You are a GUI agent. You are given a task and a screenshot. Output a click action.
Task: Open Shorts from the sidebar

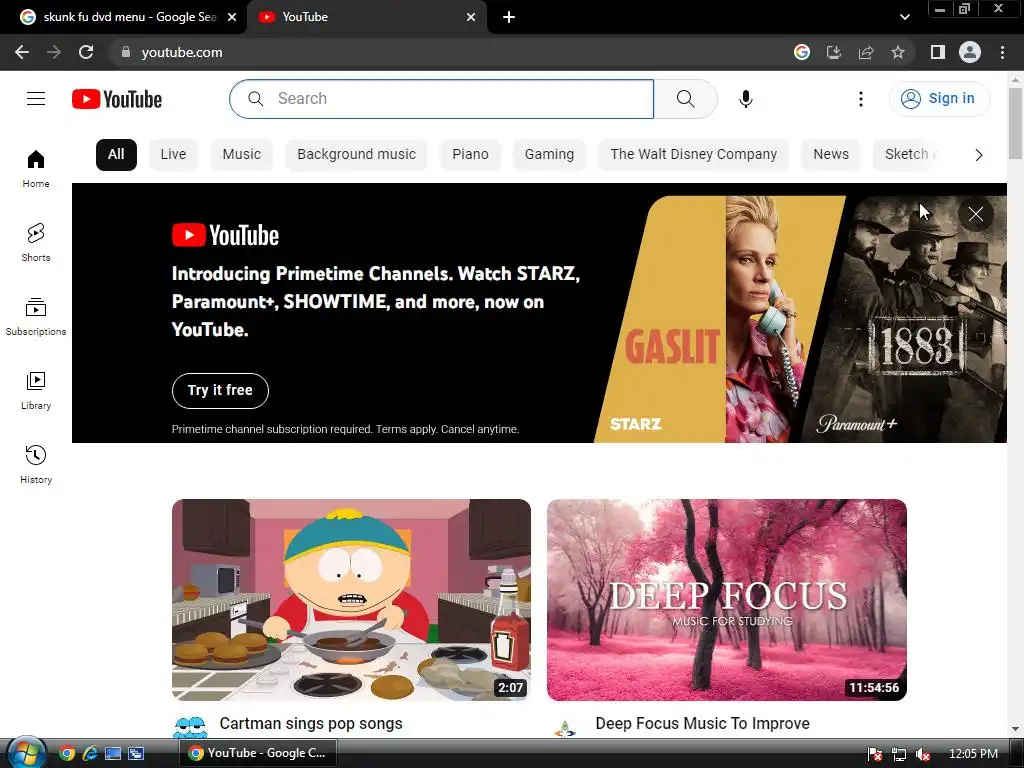(36, 242)
